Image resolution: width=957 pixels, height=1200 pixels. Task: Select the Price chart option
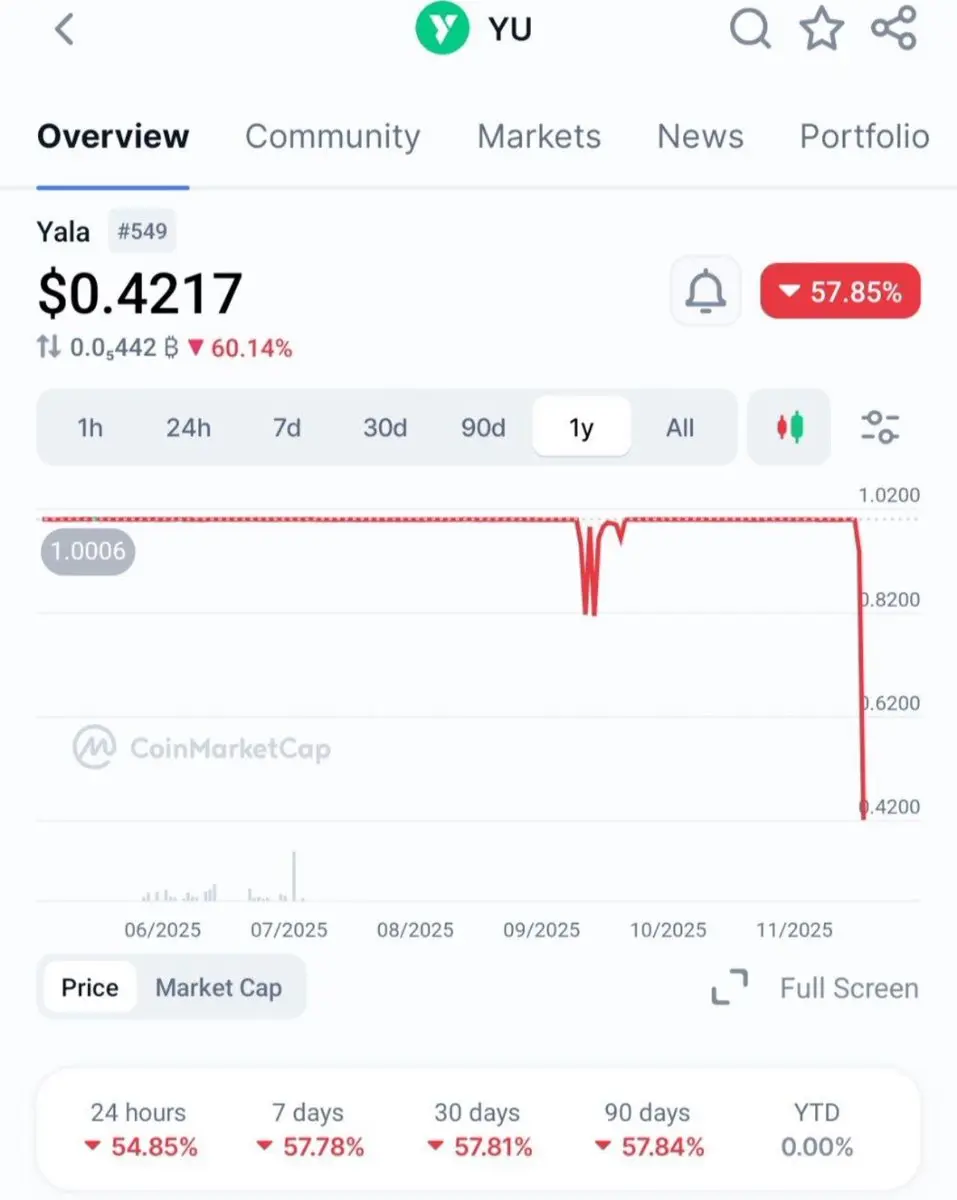[90, 988]
